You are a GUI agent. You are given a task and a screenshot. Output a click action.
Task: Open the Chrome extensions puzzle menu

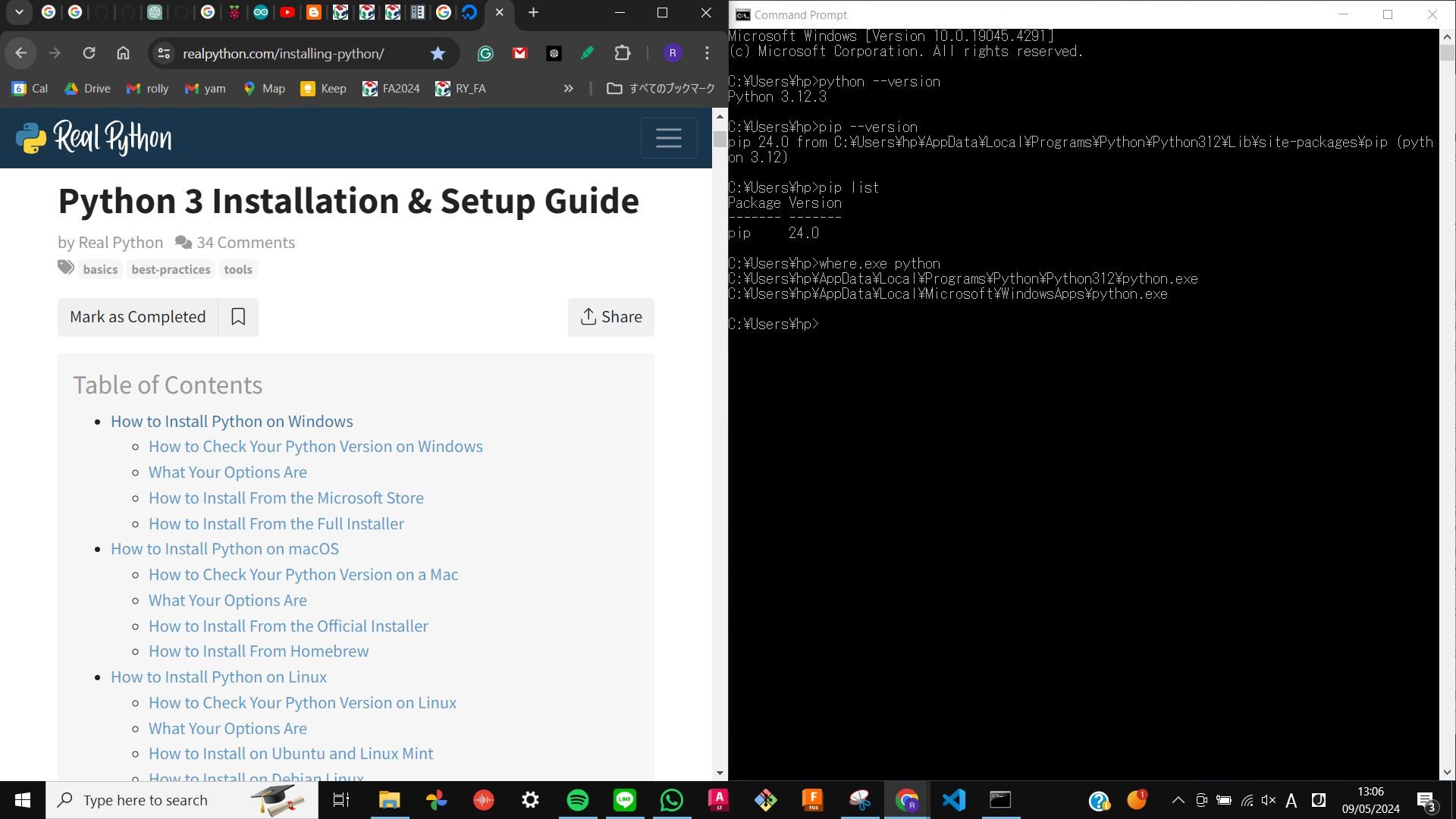[x=623, y=53]
